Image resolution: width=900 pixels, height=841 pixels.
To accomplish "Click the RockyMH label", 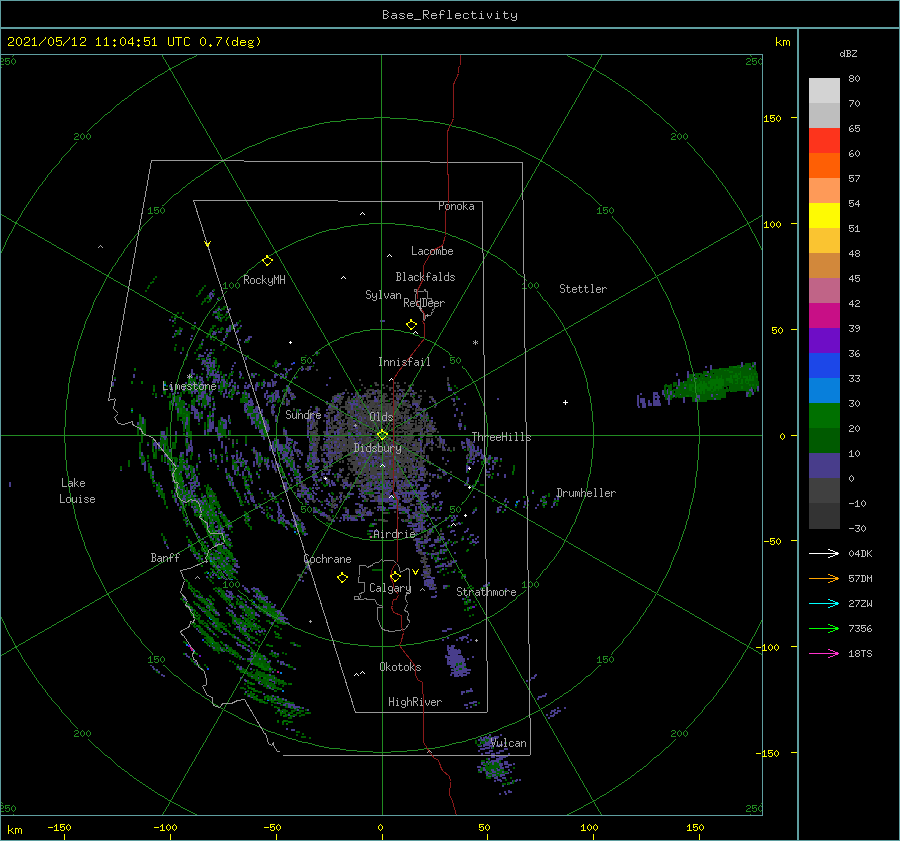I will point(264,280).
